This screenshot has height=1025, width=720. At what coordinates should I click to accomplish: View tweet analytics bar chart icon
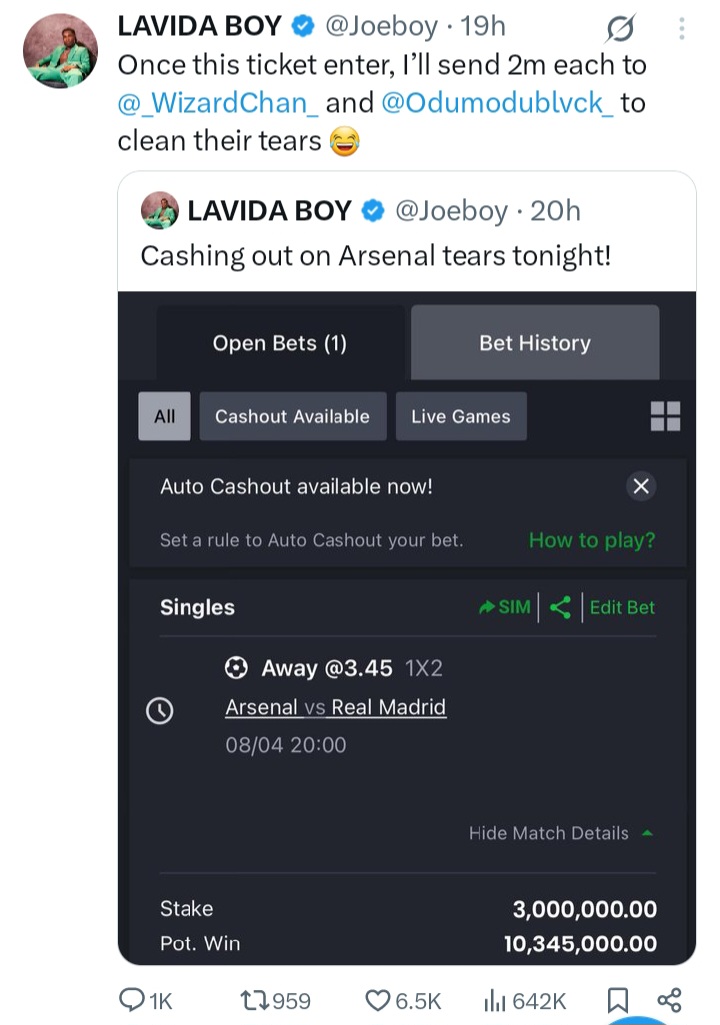point(496,1000)
